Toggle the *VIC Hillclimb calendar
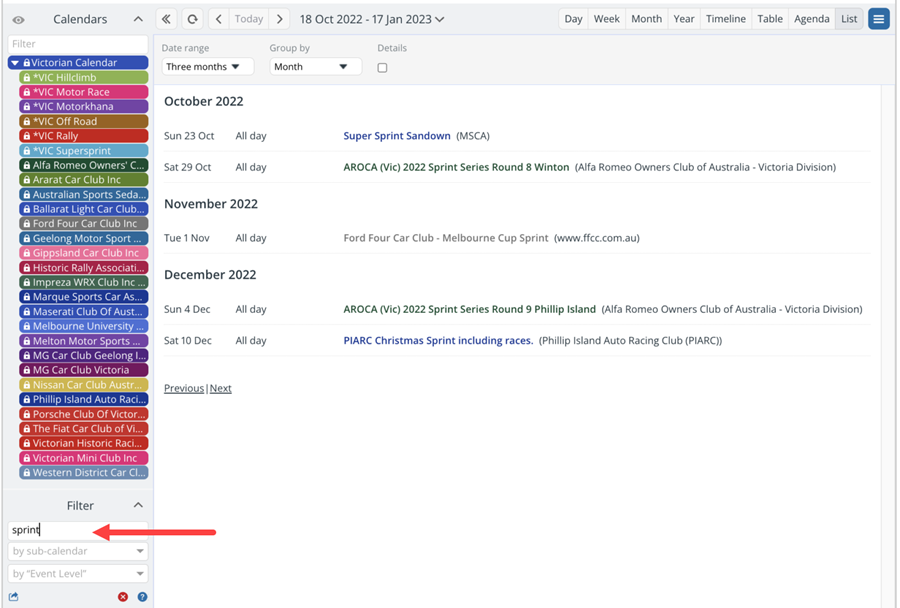The image size is (900, 608). [84, 78]
